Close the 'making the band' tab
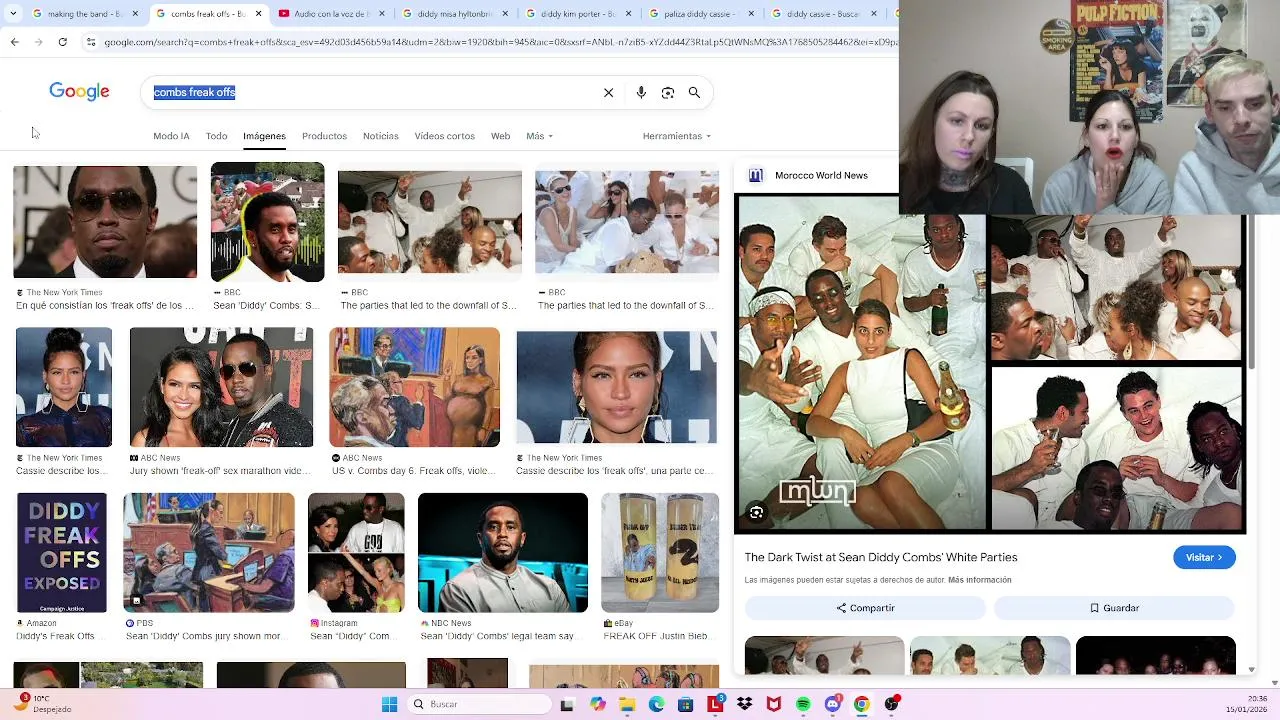The width and height of the screenshot is (1280, 720). pos(135,14)
